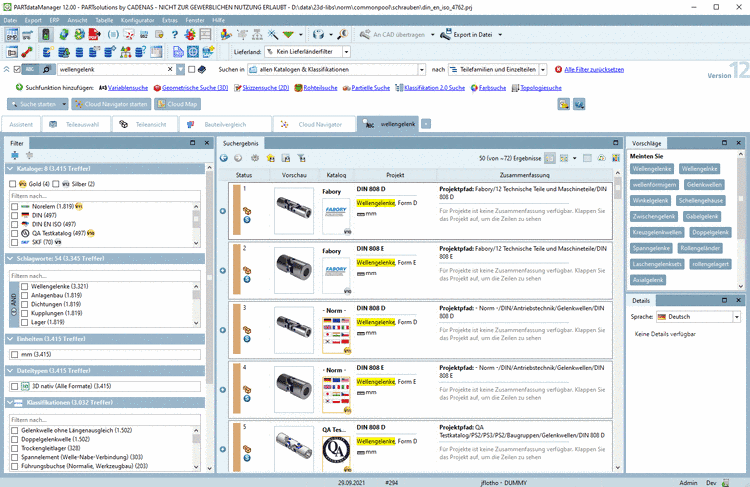The image size is (750, 487).
Task: Enable the 3D nativ (Alle Formate) checkbox
Action: pos(13,385)
